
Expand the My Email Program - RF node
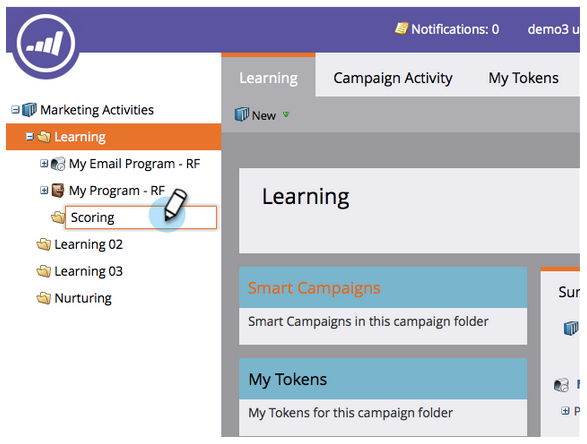point(44,163)
